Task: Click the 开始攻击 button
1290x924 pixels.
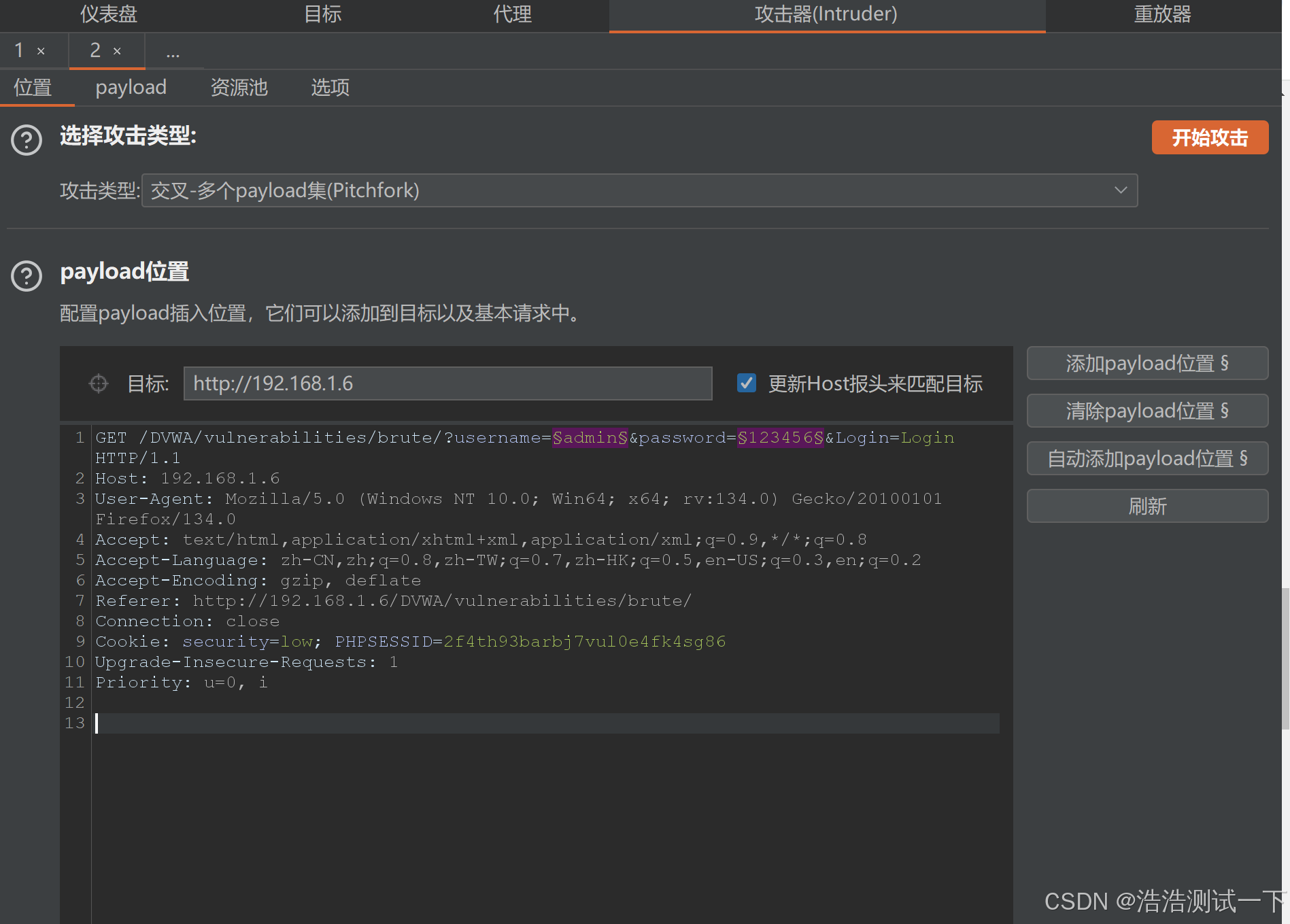Action: pos(1210,137)
